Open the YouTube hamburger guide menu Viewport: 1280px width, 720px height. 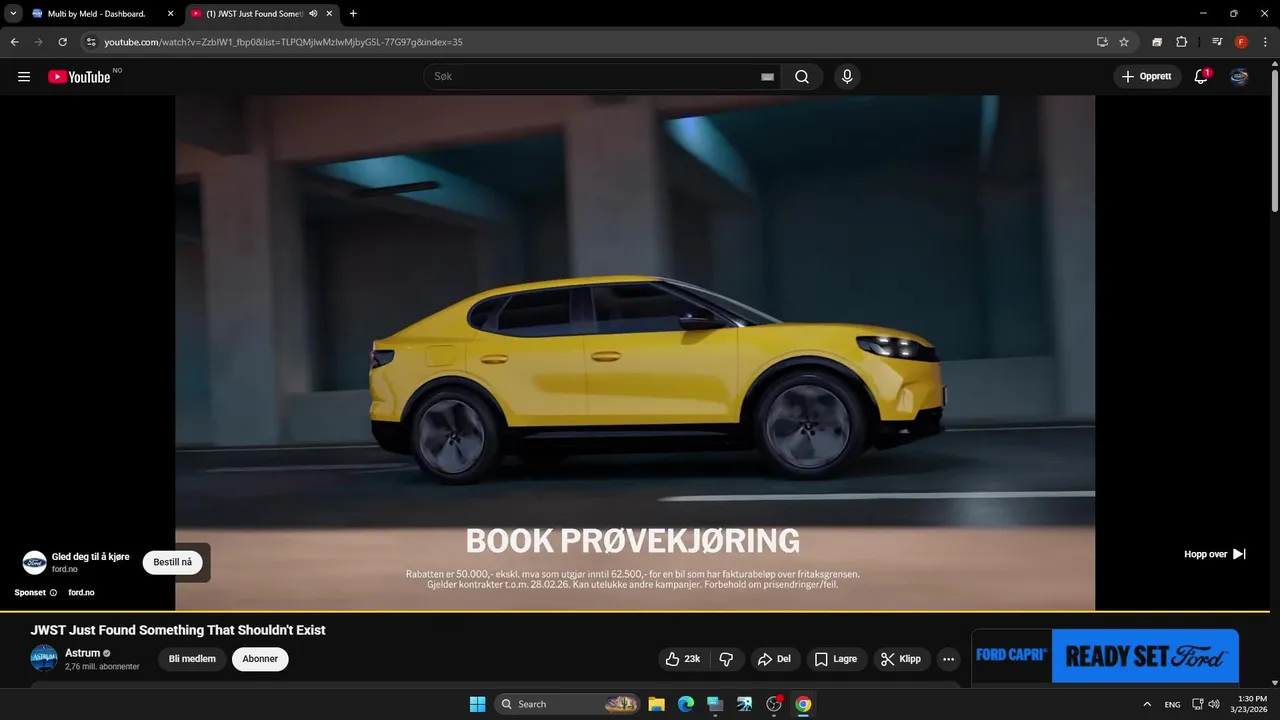[24, 77]
